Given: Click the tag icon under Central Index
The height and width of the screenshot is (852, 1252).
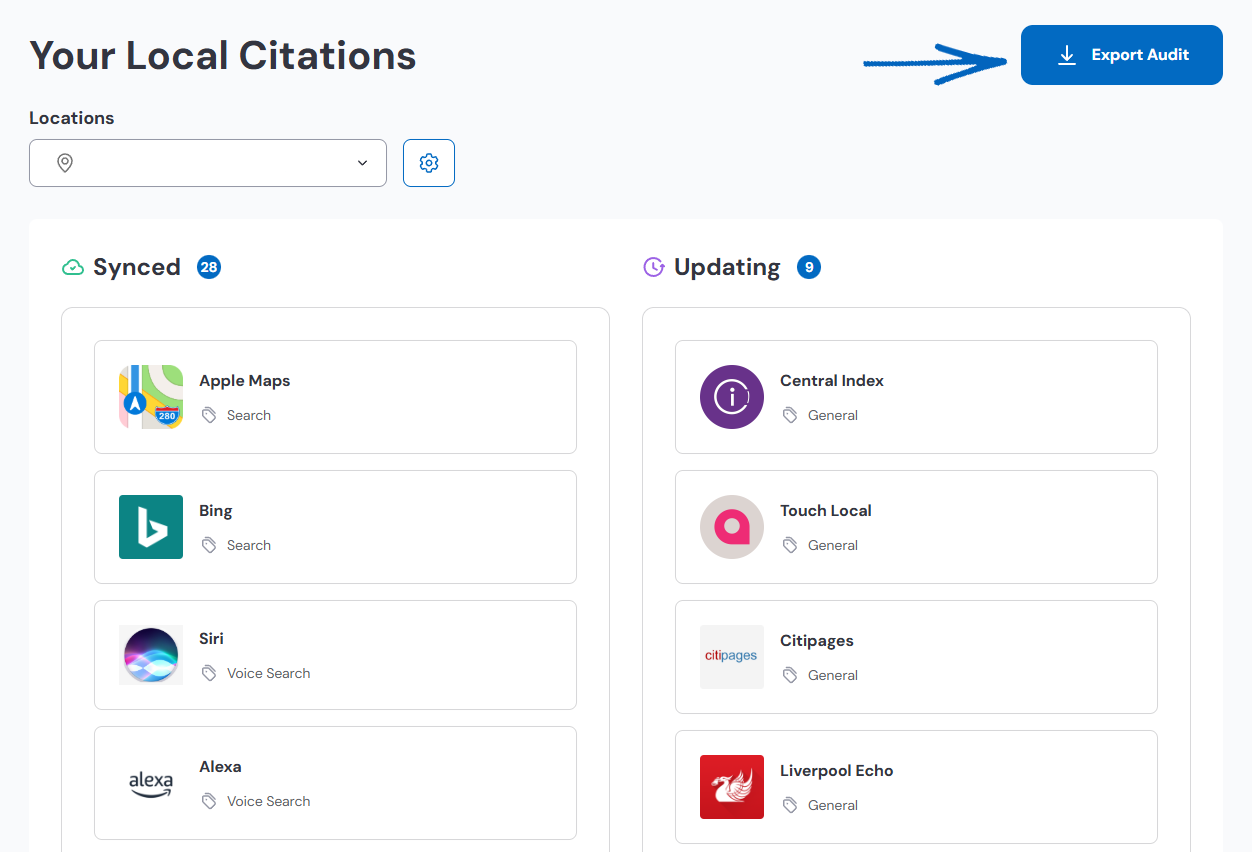Looking at the screenshot, I should [x=790, y=415].
